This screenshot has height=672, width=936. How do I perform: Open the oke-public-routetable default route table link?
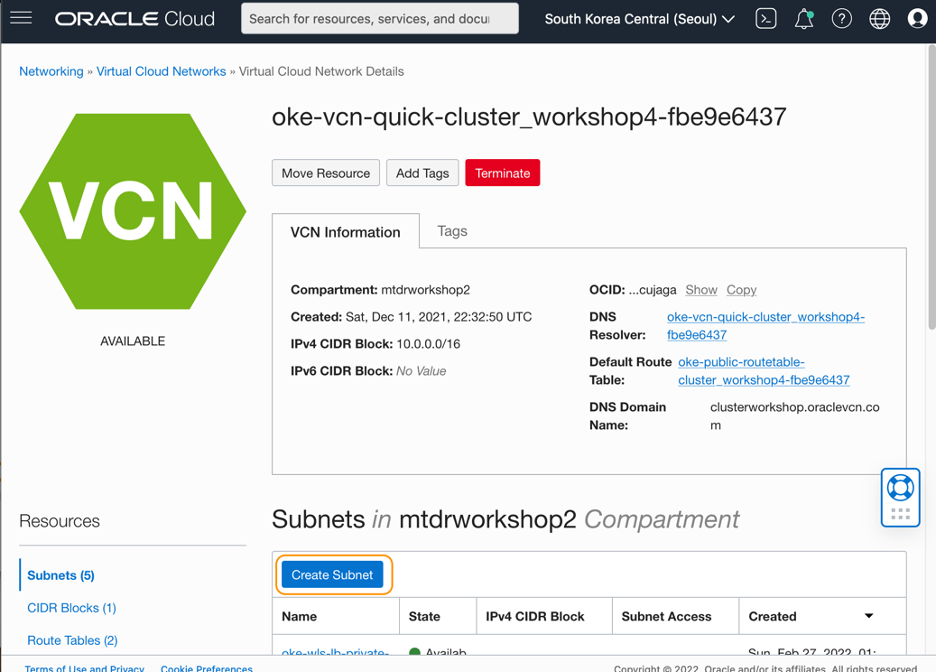point(764,371)
